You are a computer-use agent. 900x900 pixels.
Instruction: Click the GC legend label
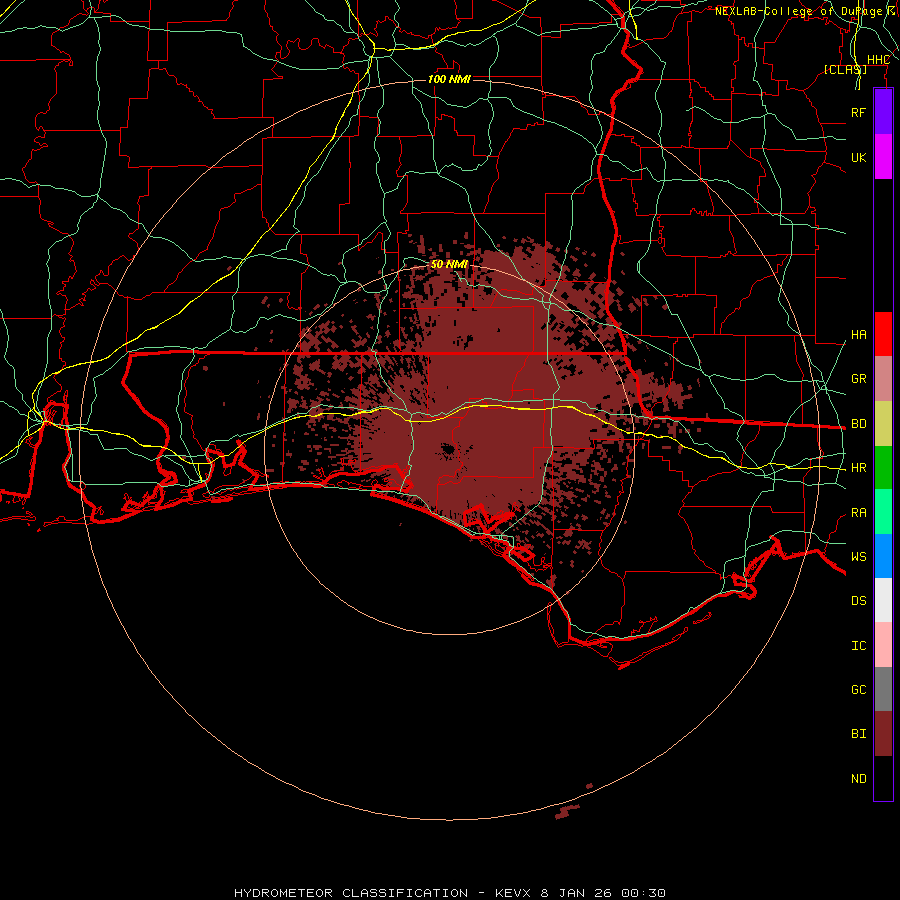click(x=858, y=690)
